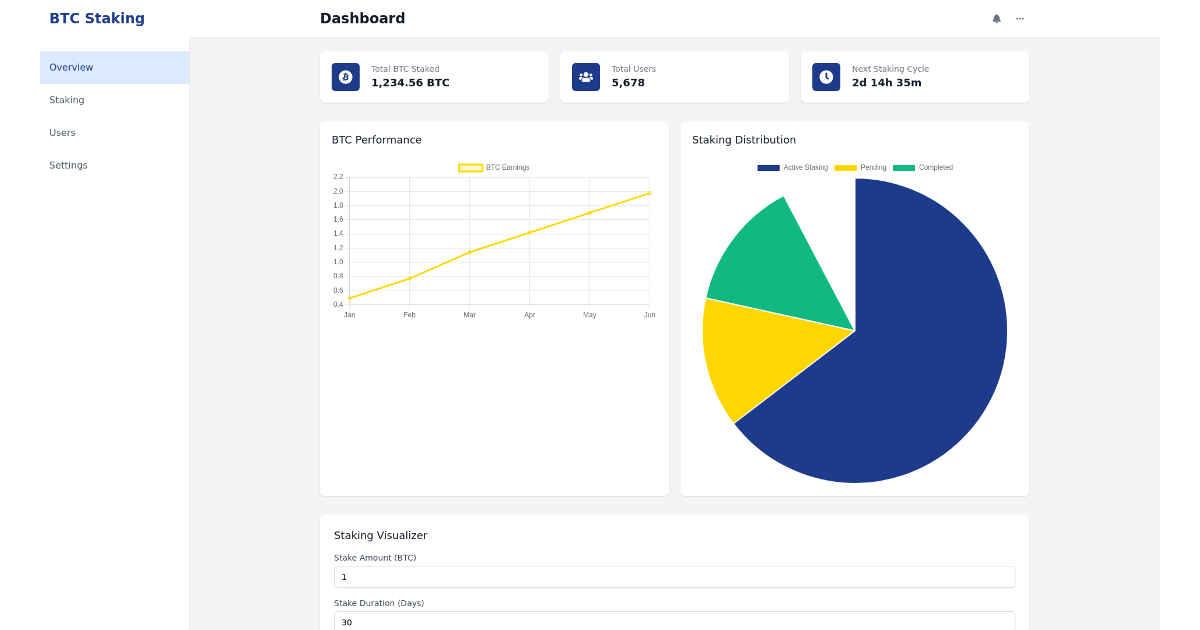Click the Bitcoin icon on Total BTC Staked card
Screen dimensions: 1200x630
(x=345, y=77)
